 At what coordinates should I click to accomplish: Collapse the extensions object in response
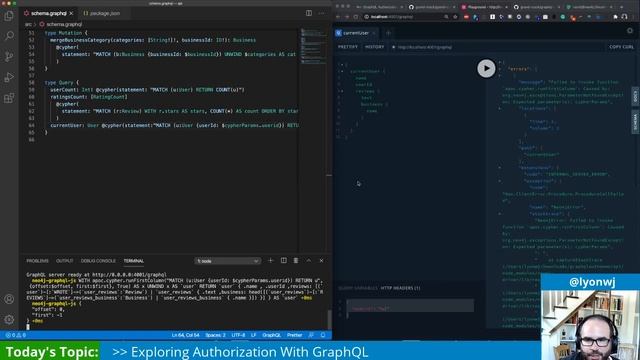tap(500, 168)
